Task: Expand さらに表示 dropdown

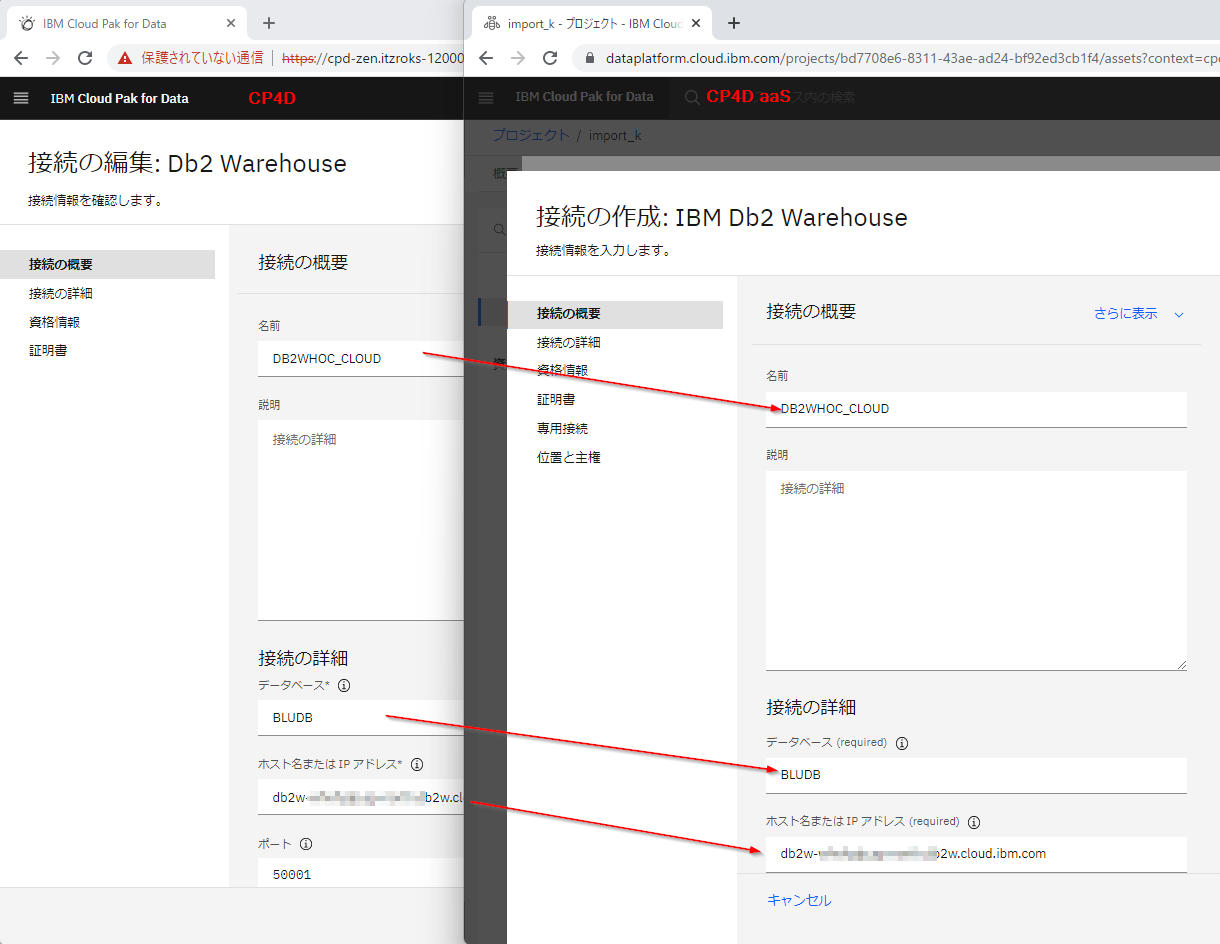Action: click(x=1139, y=313)
